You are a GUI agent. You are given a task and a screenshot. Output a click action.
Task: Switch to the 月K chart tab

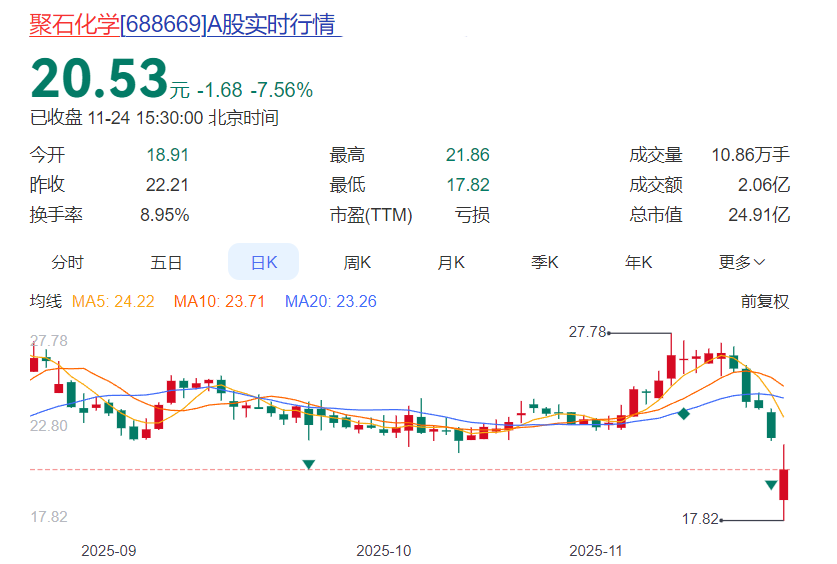(451, 262)
